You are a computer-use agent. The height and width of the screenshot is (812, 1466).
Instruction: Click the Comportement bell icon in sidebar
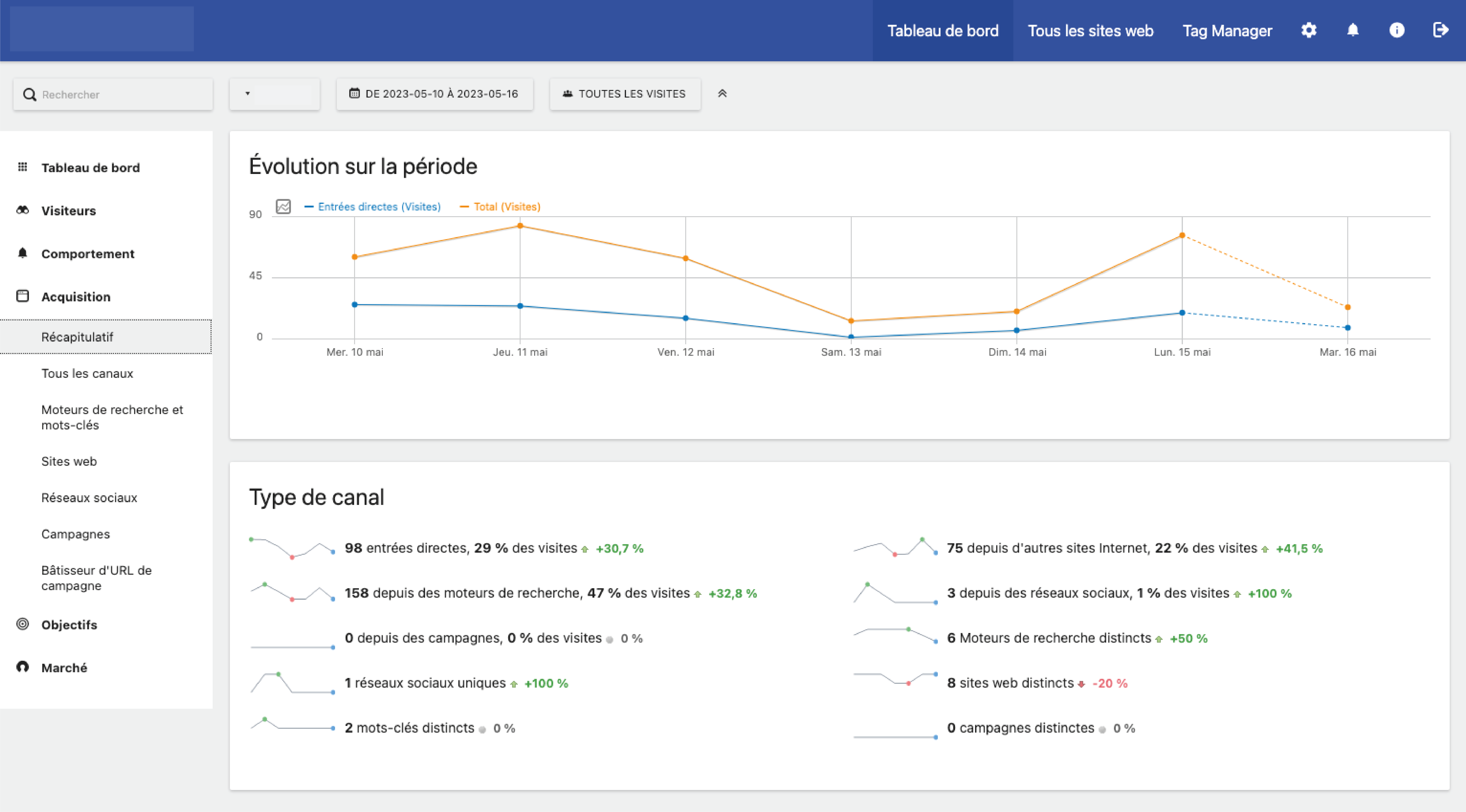tap(23, 253)
